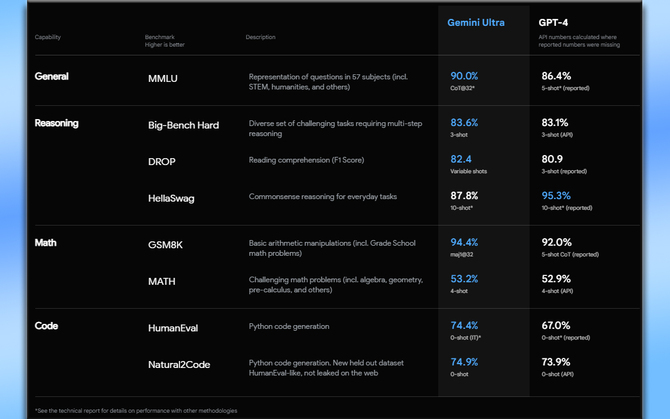670x419 pixels.
Task: Click the GPT-4 column header
Action: tap(553, 23)
